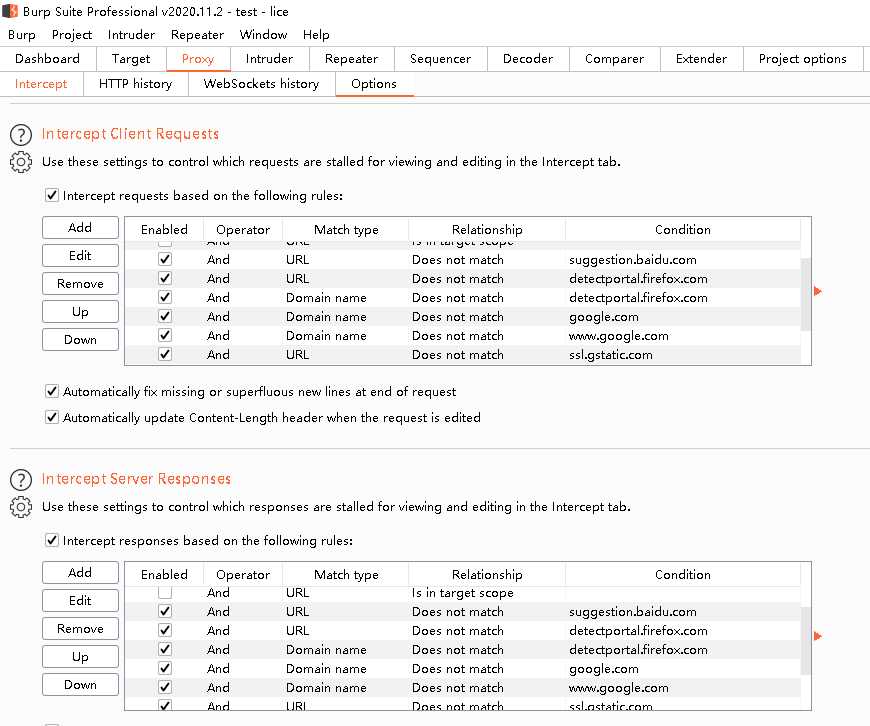Open the Repeater menu in menu bar
870x726 pixels.
pos(198,34)
